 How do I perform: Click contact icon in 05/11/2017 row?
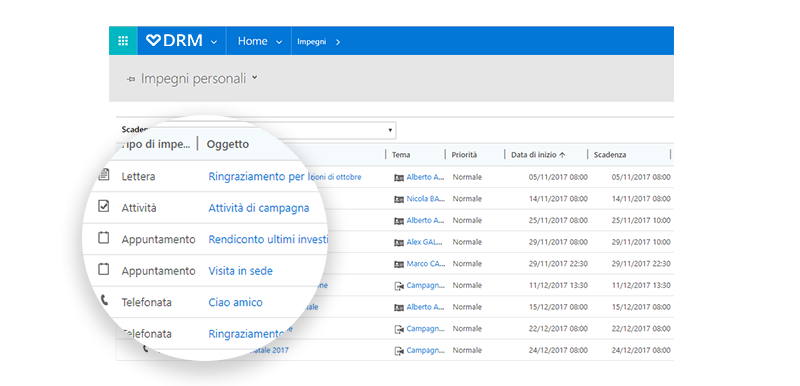pyautogui.click(x=398, y=177)
